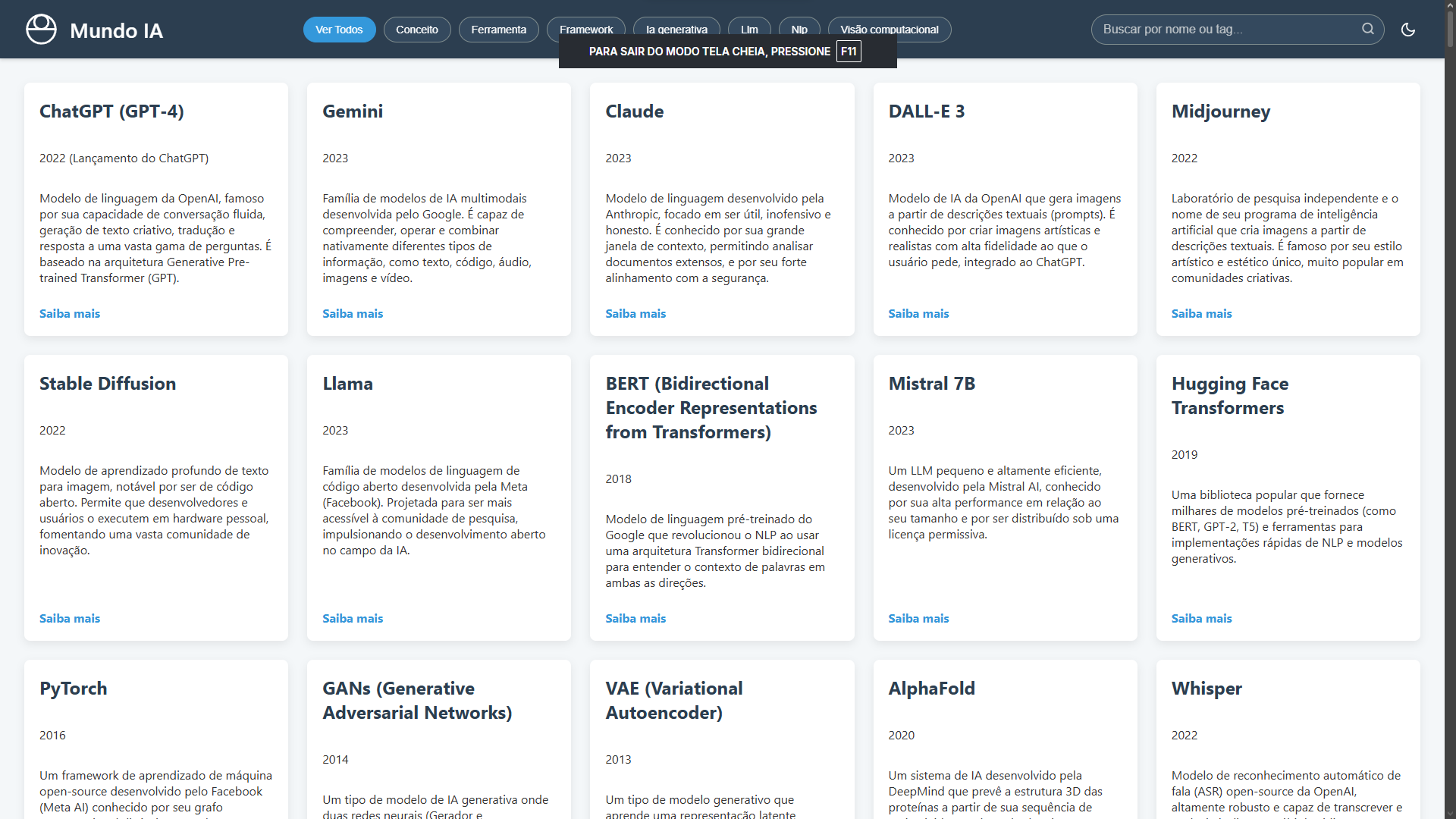This screenshot has width=1456, height=819.
Task: Click the magnifier icon in the search box
Action: click(1368, 29)
